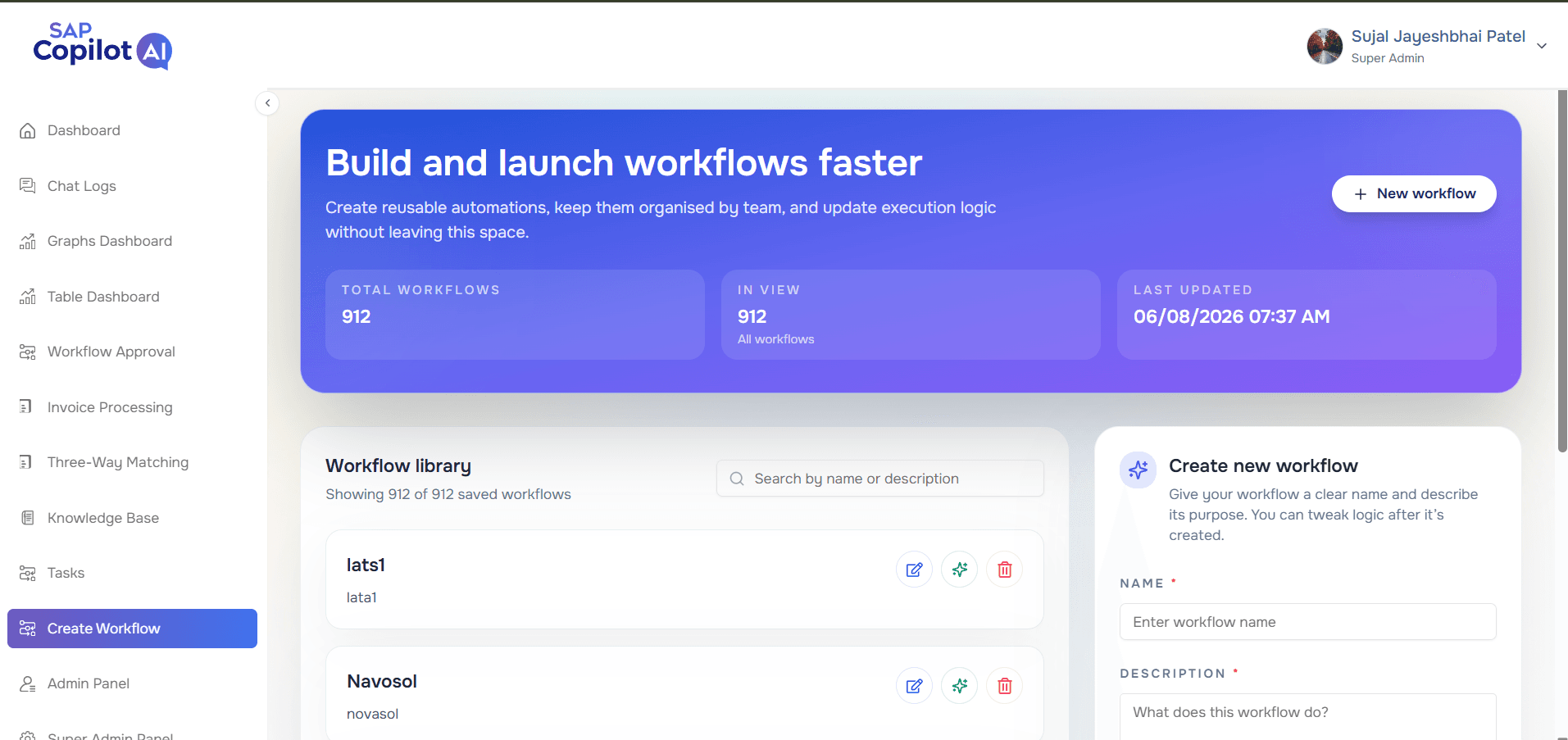The image size is (1568, 740).
Task: Click the Last Updated stat card
Action: (1307, 315)
